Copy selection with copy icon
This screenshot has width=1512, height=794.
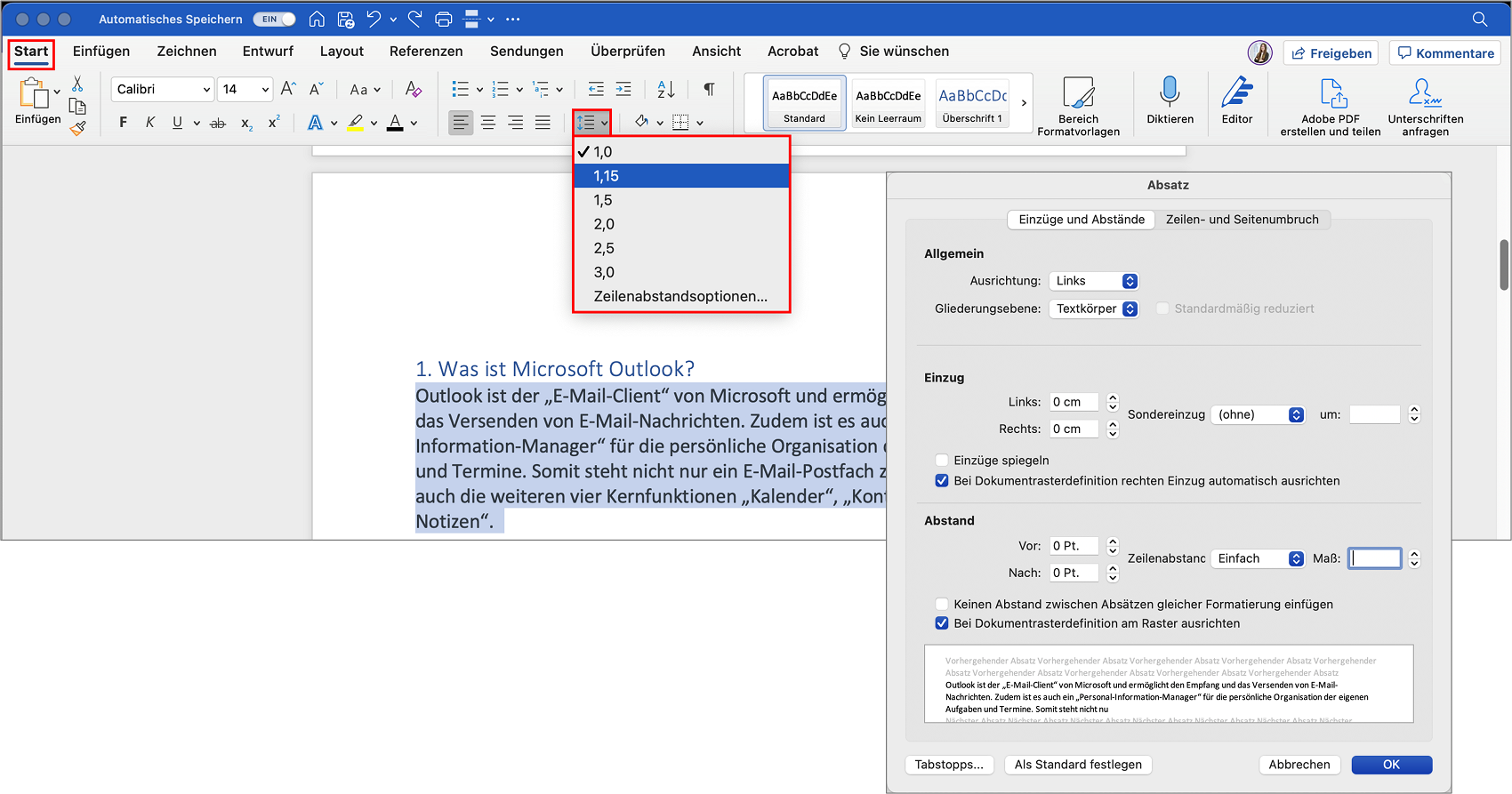click(77, 106)
